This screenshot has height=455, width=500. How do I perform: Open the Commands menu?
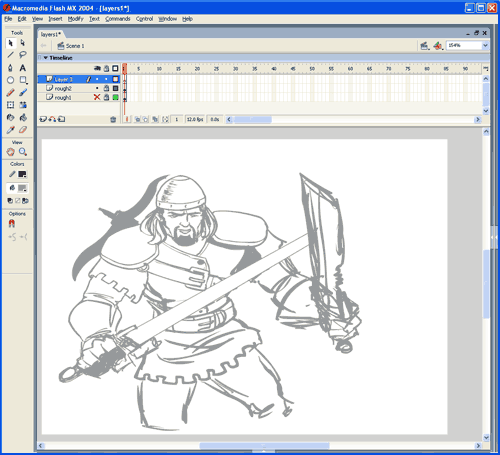pos(118,19)
